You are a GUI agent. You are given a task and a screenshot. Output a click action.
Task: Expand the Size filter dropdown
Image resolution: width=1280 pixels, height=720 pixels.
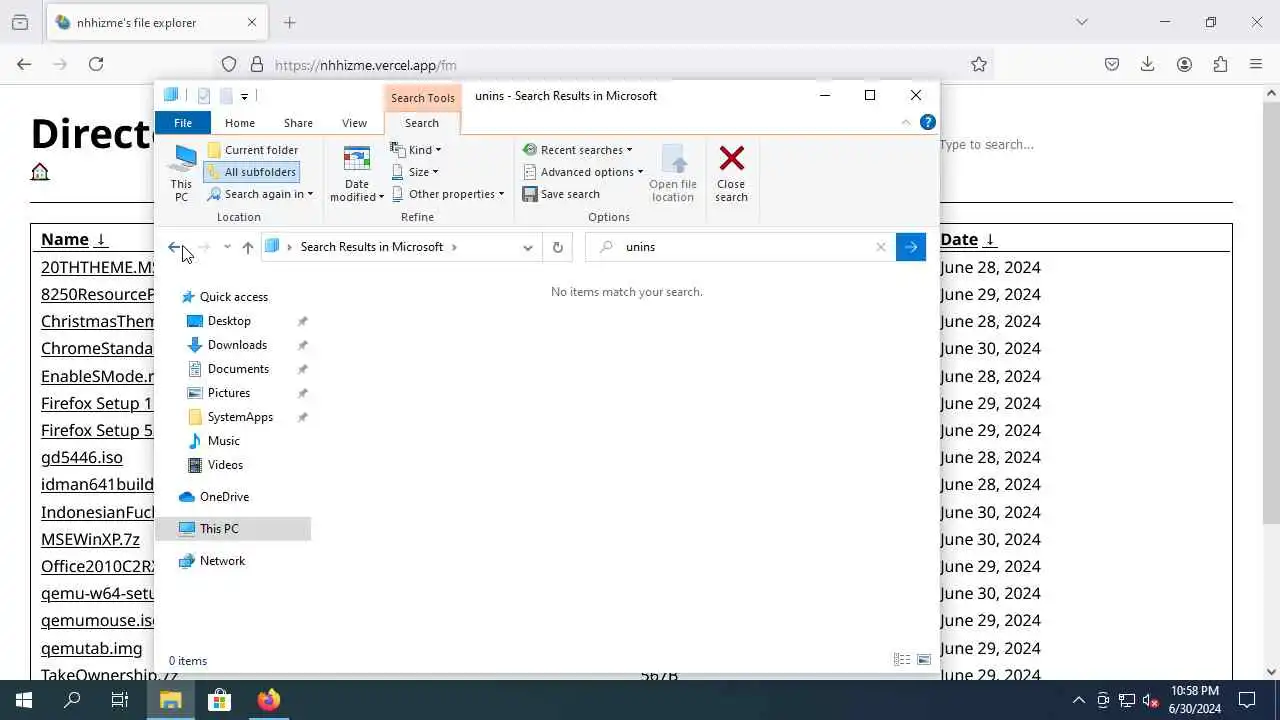(x=415, y=172)
